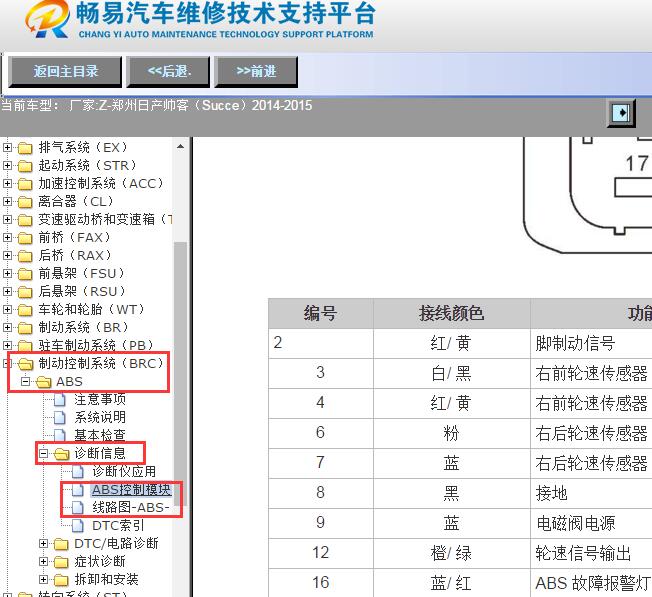Expand the 前桥(FAX) node

pos(7,237)
